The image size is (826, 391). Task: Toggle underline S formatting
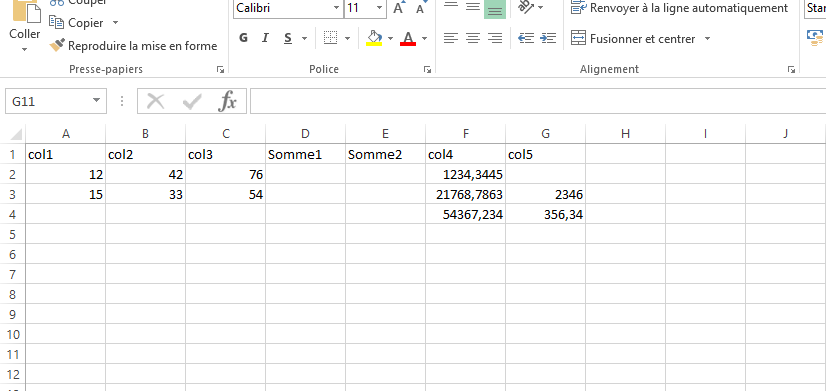coord(288,38)
